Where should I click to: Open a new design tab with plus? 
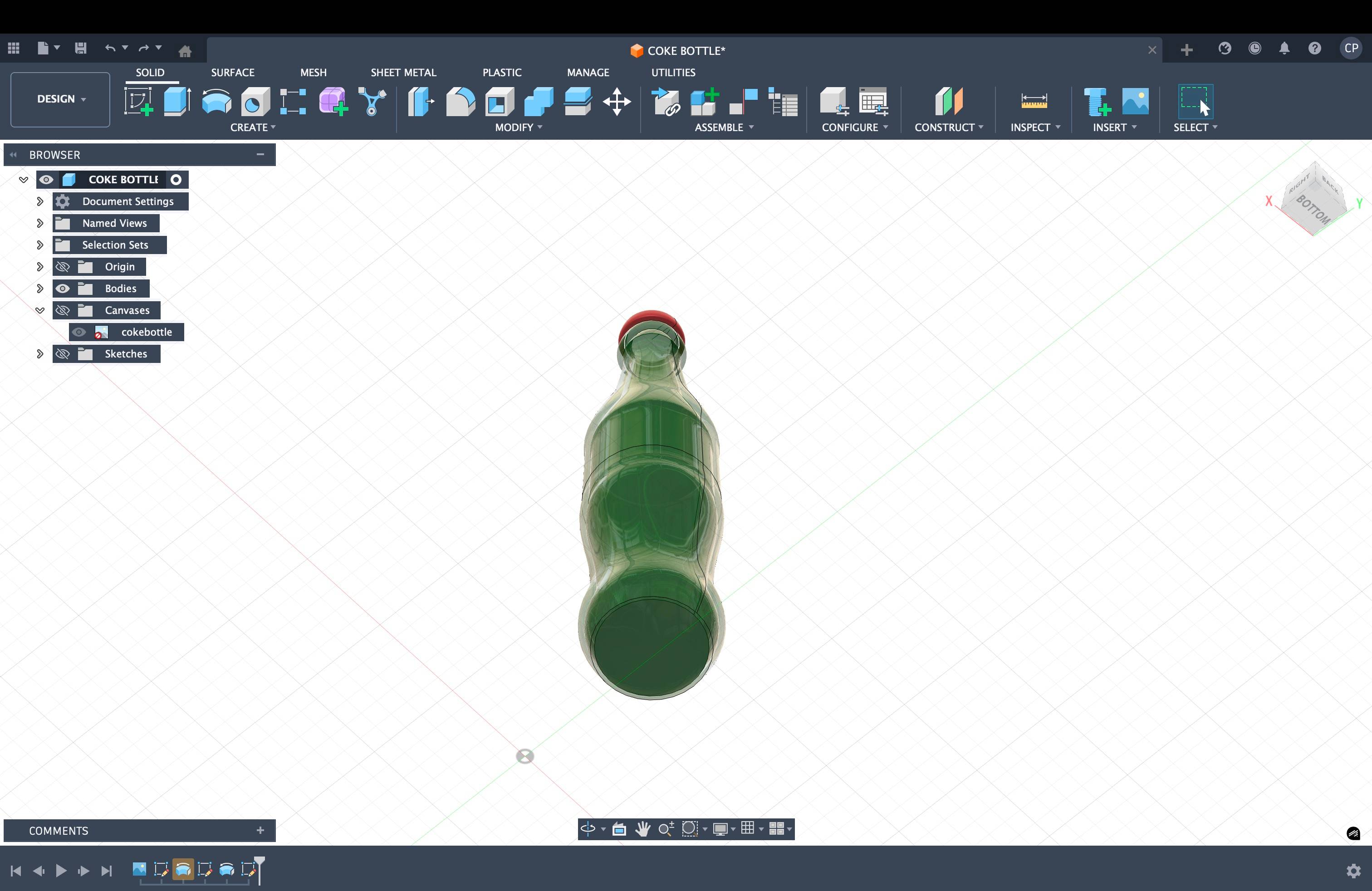click(x=1186, y=50)
